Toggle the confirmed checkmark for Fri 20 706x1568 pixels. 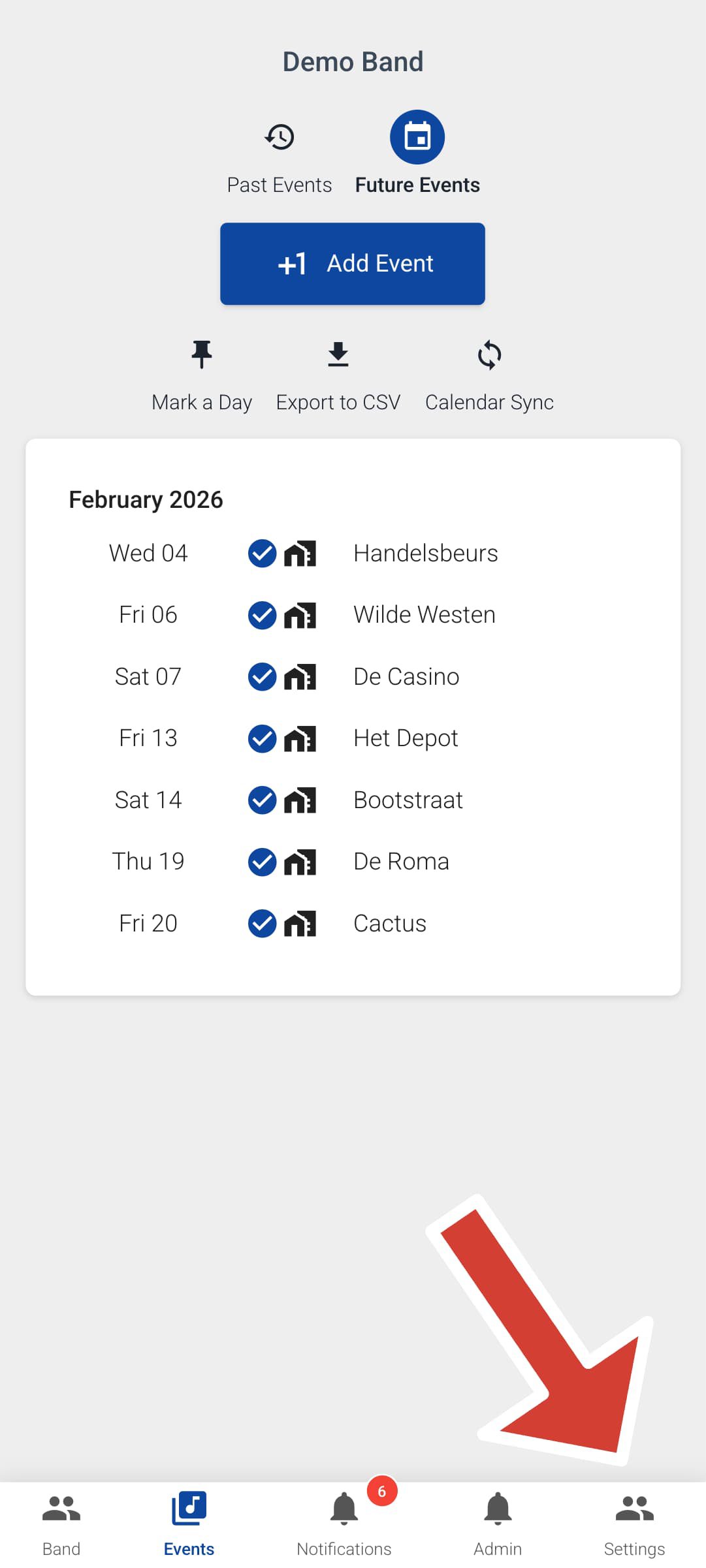[x=263, y=924]
